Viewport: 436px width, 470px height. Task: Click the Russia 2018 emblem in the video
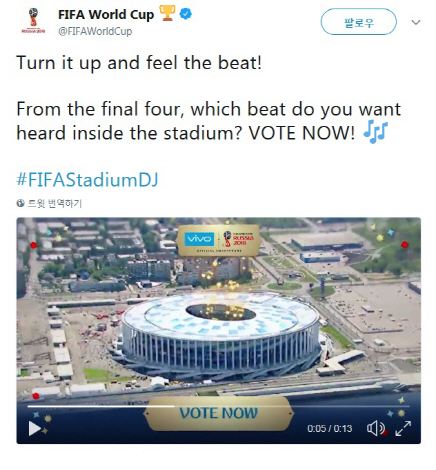coord(239,239)
